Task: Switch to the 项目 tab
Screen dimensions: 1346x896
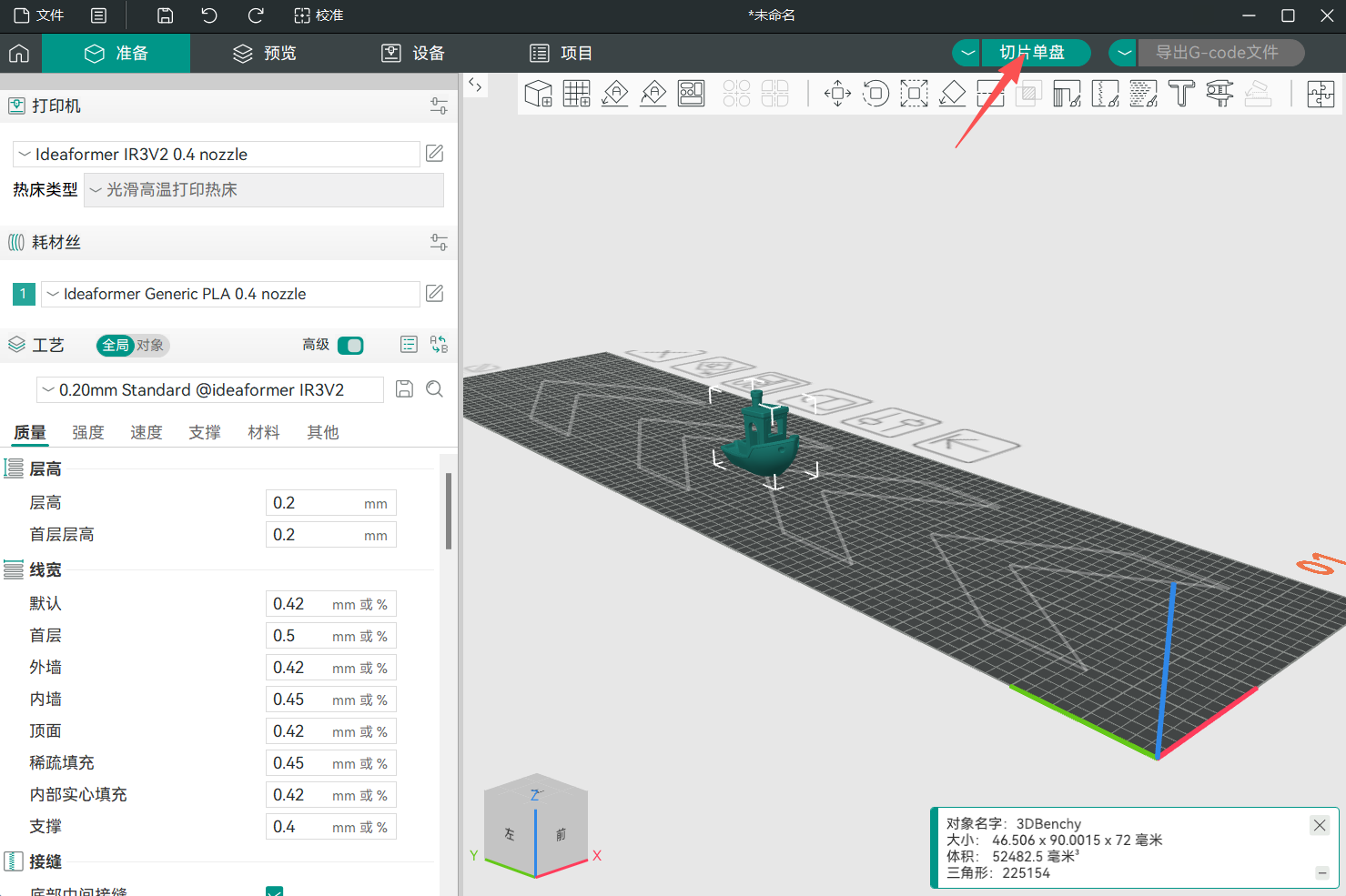Action: [x=562, y=54]
